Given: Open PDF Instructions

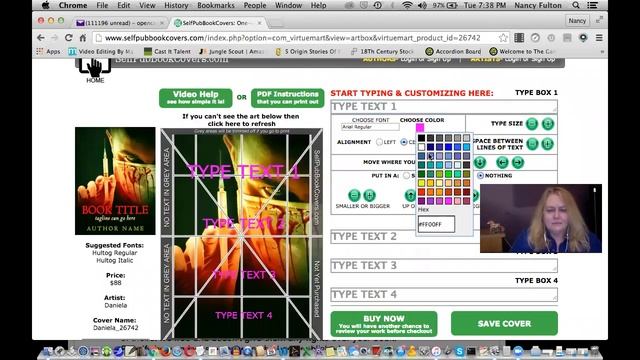Looking at the screenshot, I should tap(287, 98).
